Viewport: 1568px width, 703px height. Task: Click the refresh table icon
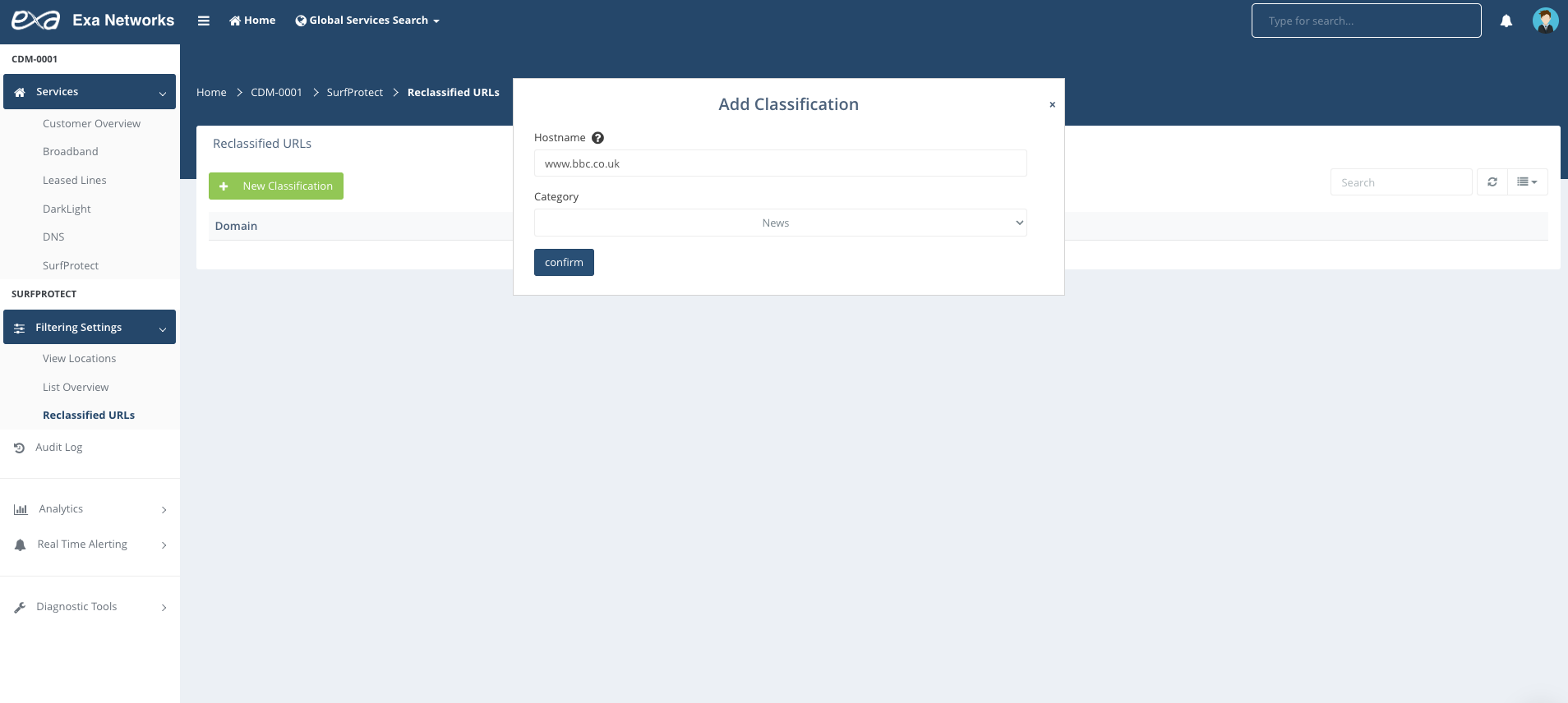1492,182
